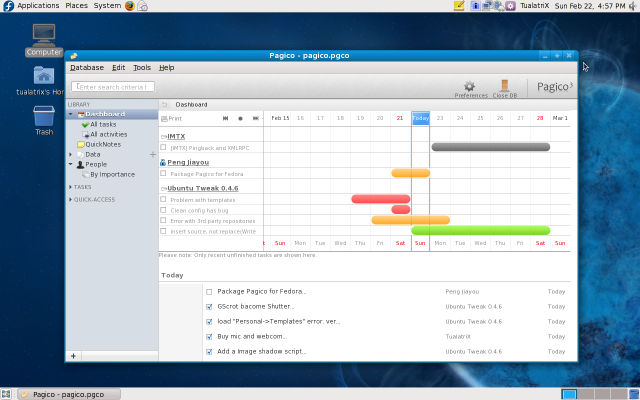Viewport: 640px width, 400px height.
Task: Check Error with 3rd party repositories task
Action: click(163, 220)
